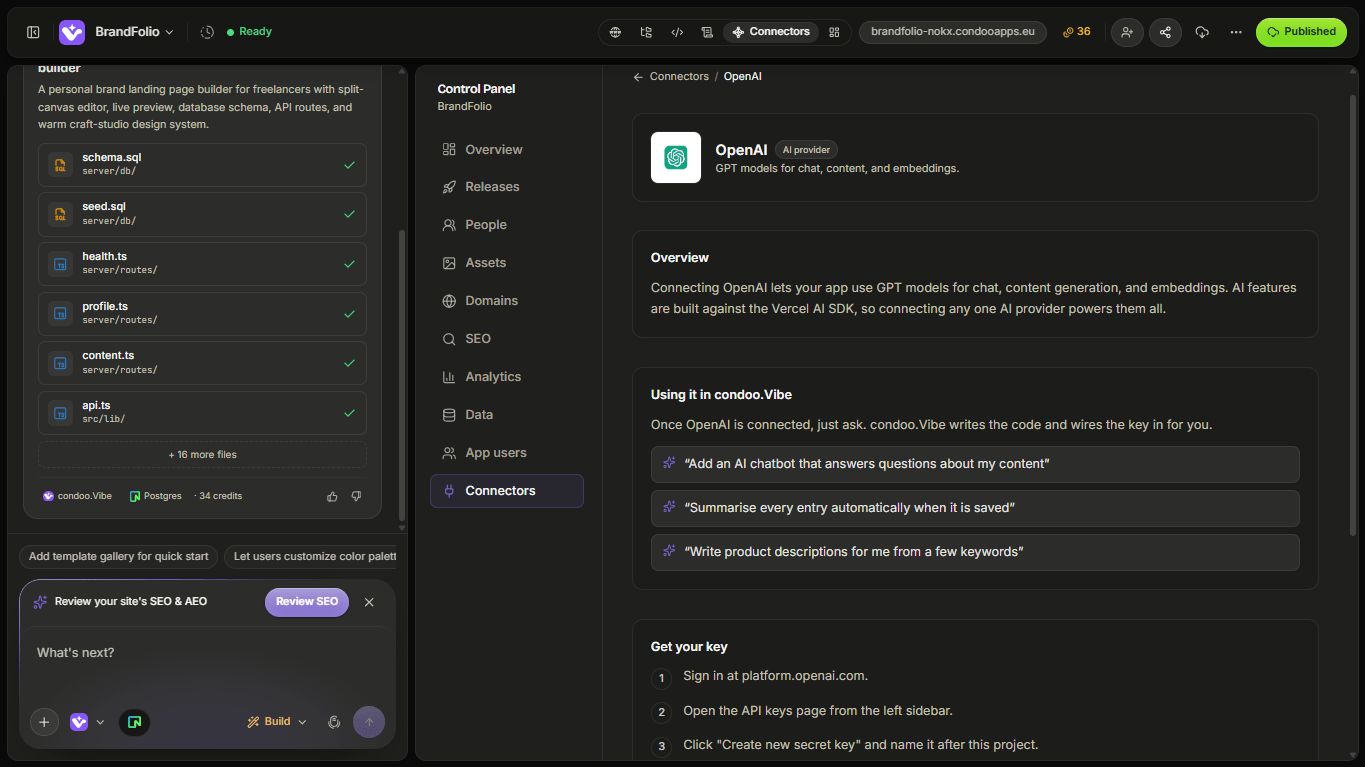The image size is (1365, 767).
Task: Open content.ts file card
Action: click(202, 363)
